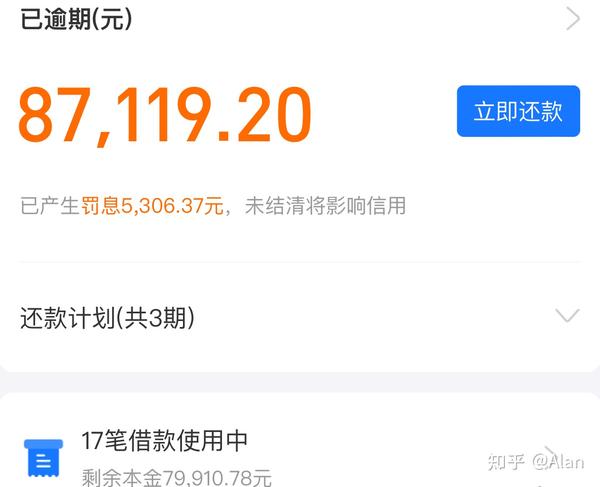
Task: Click the number 17 in loans title
Action: (92, 441)
